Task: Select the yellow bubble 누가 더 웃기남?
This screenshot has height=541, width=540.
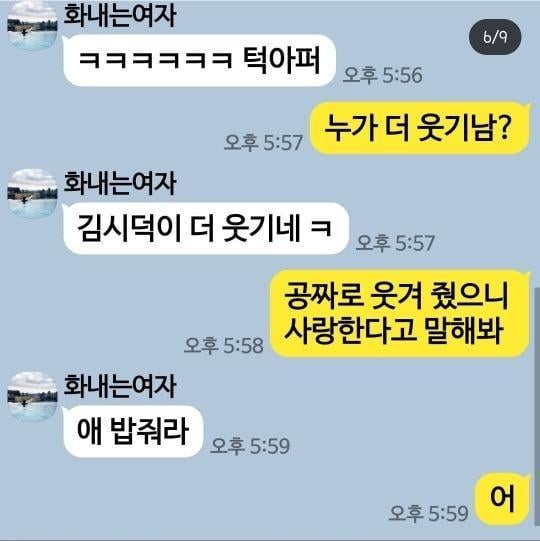Action: click(x=420, y=128)
